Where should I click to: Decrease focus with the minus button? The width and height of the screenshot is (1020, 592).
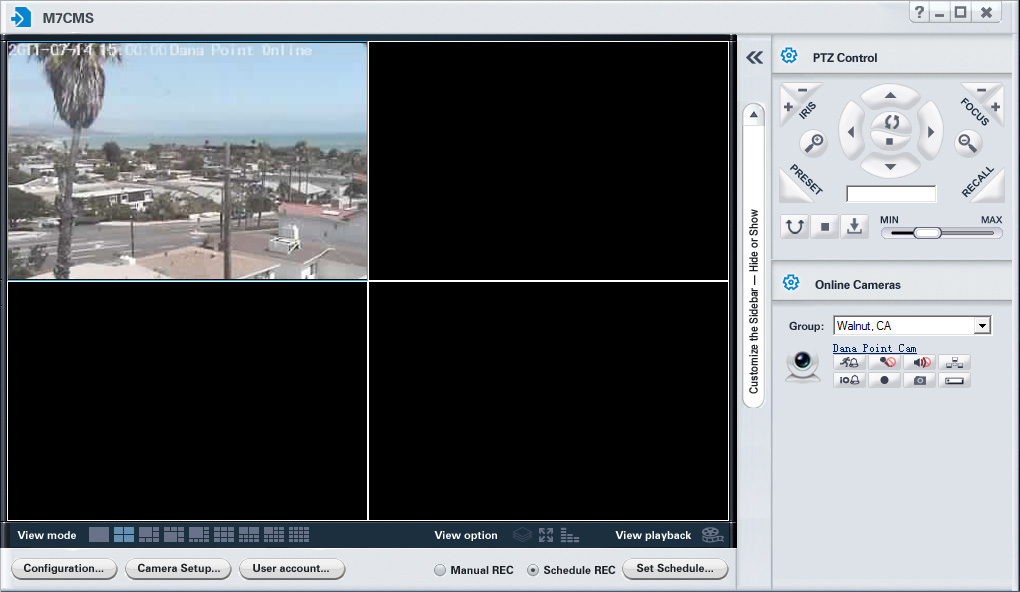pyautogui.click(x=982, y=90)
